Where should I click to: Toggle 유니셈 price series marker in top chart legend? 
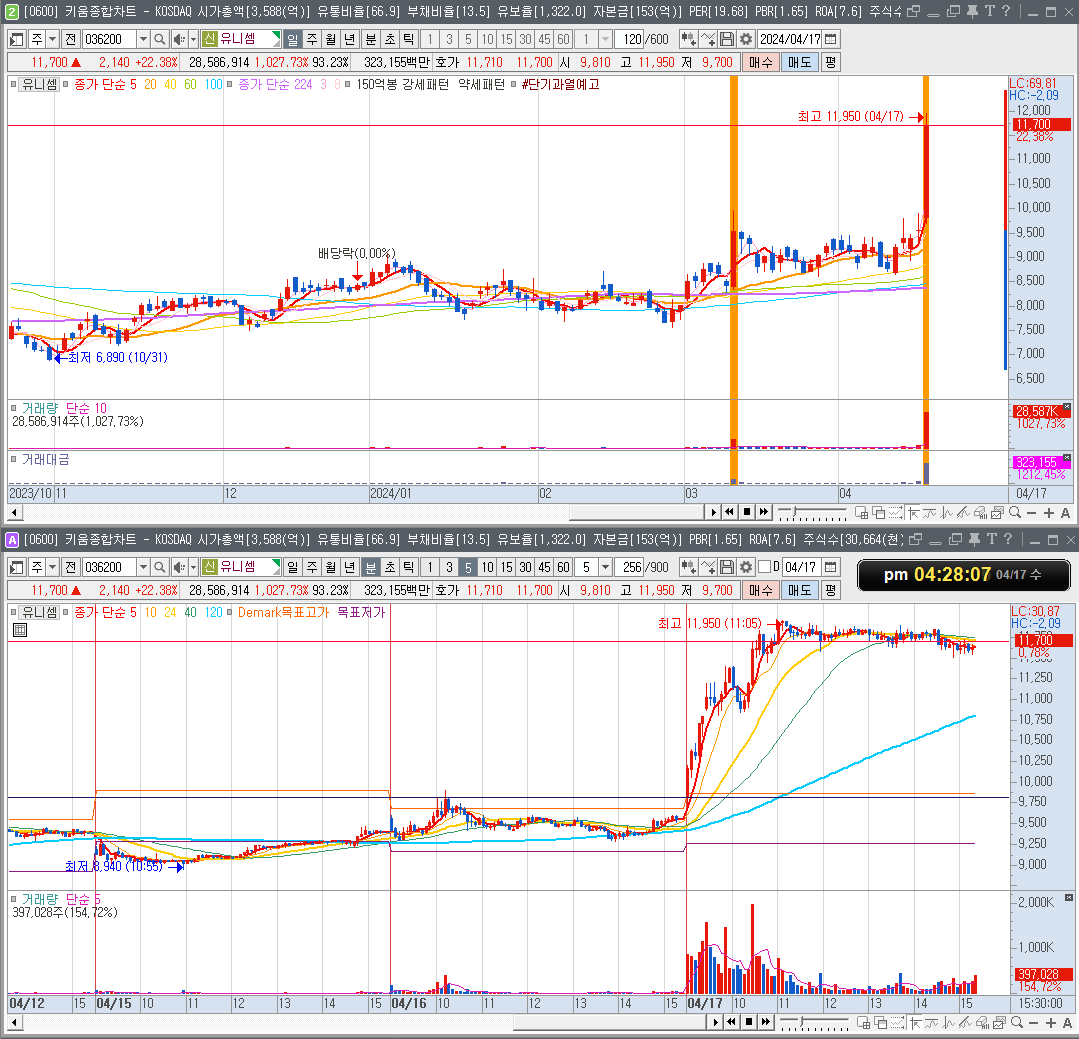pyautogui.click(x=14, y=84)
